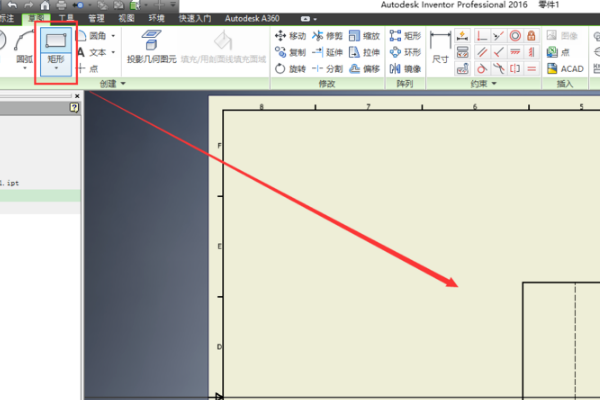
Task: Click the lock fix constraint icon
Action: (531, 36)
